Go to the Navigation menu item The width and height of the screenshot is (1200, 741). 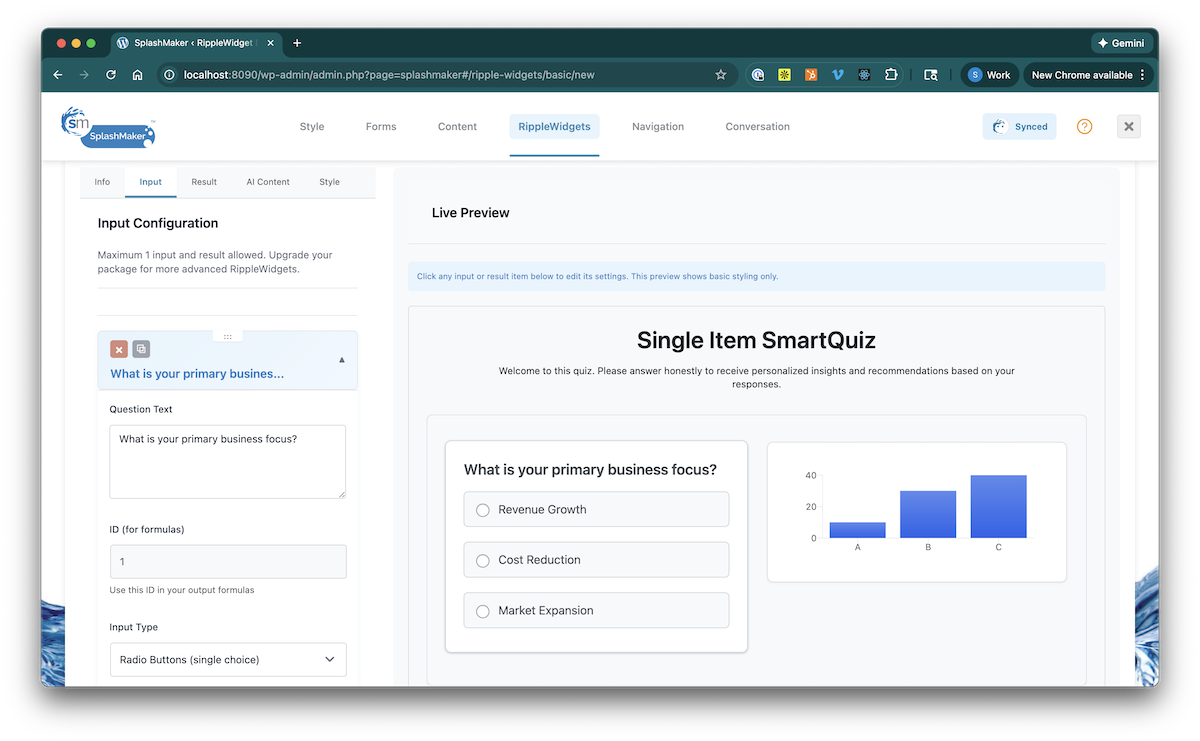tap(658, 127)
